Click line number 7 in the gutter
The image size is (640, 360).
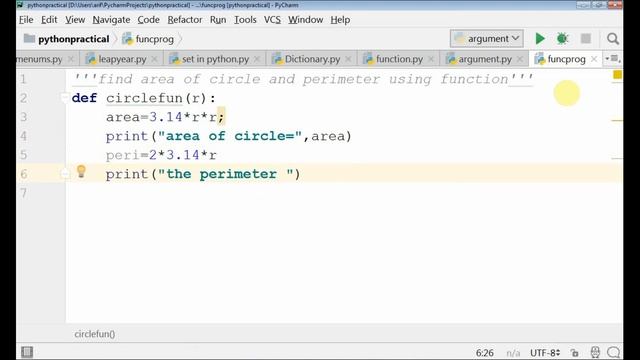(x=23, y=193)
